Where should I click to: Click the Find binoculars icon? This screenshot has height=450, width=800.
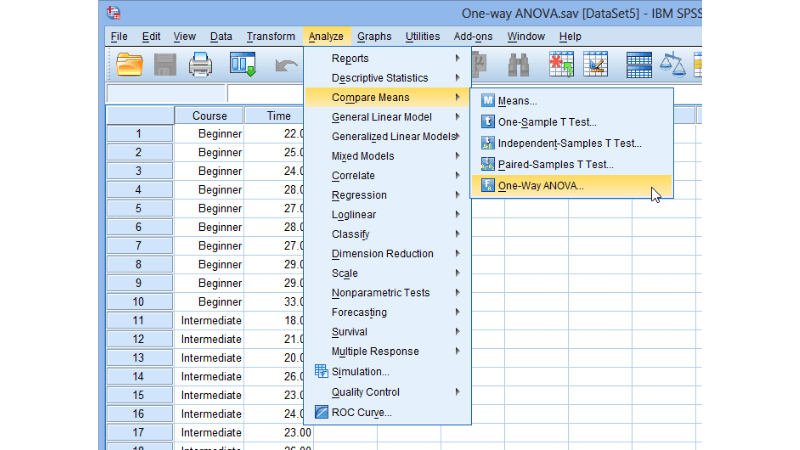(518, 65)
